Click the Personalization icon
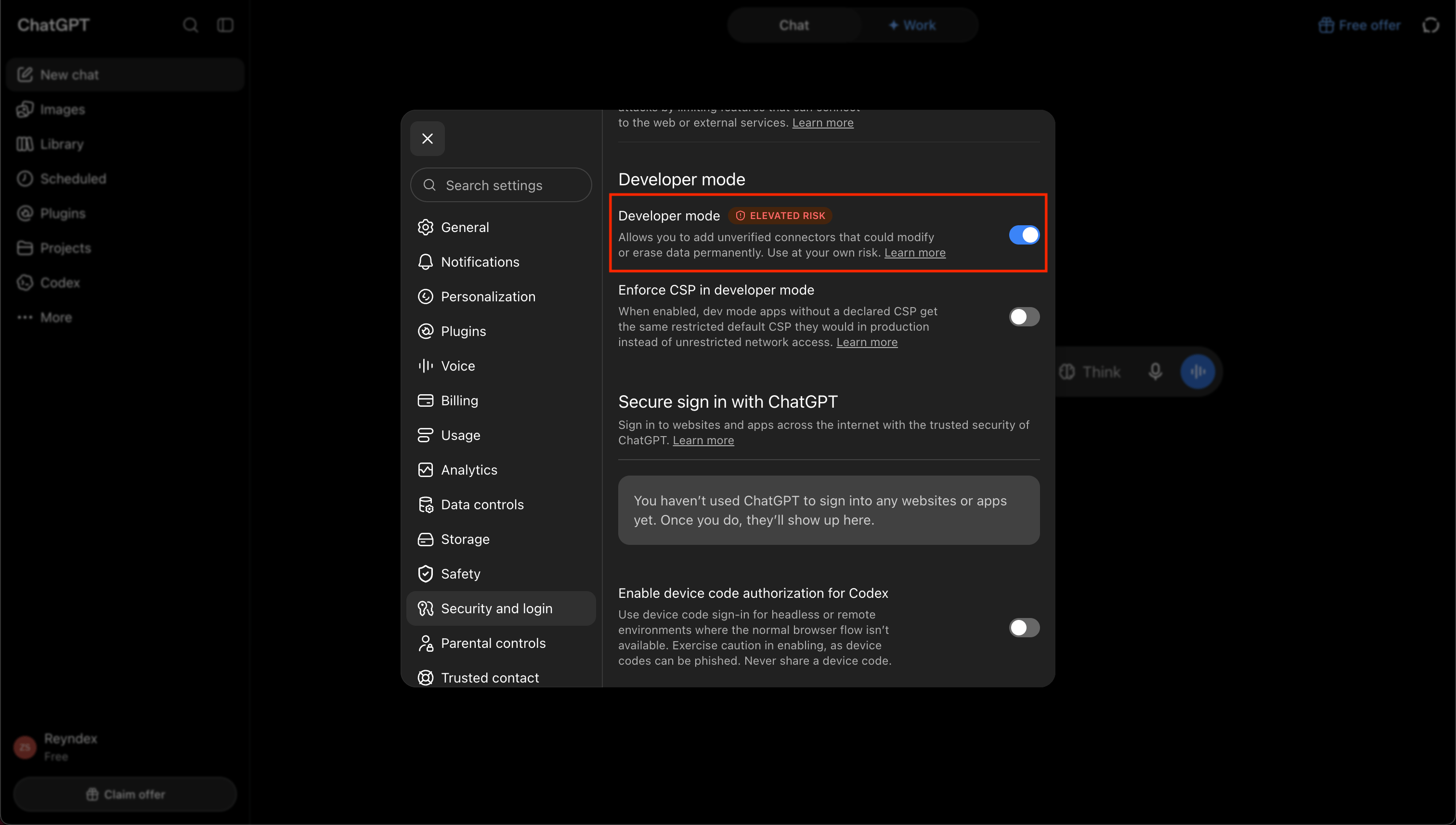The width and height of the screenshot is (1456, 825). (x=425, y=296)
